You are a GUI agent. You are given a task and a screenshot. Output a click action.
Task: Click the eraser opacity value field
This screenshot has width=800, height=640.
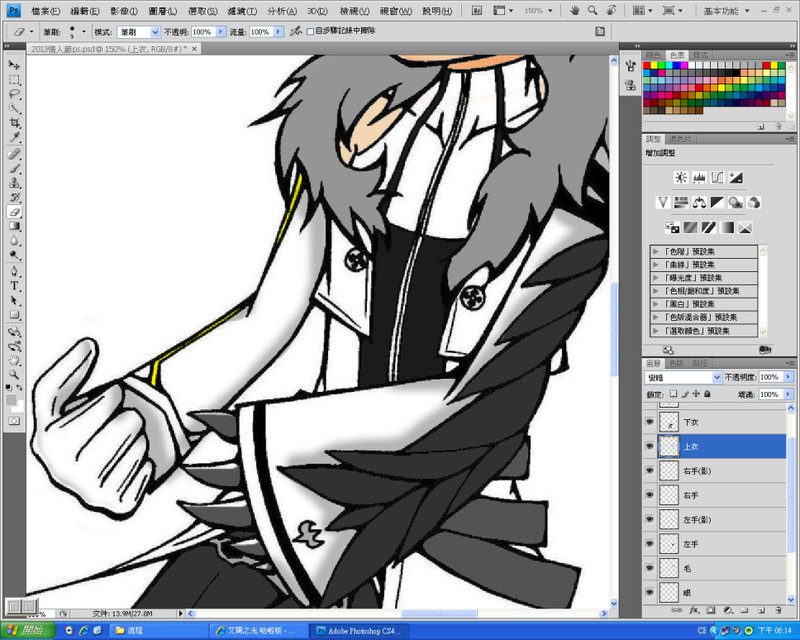204,32
